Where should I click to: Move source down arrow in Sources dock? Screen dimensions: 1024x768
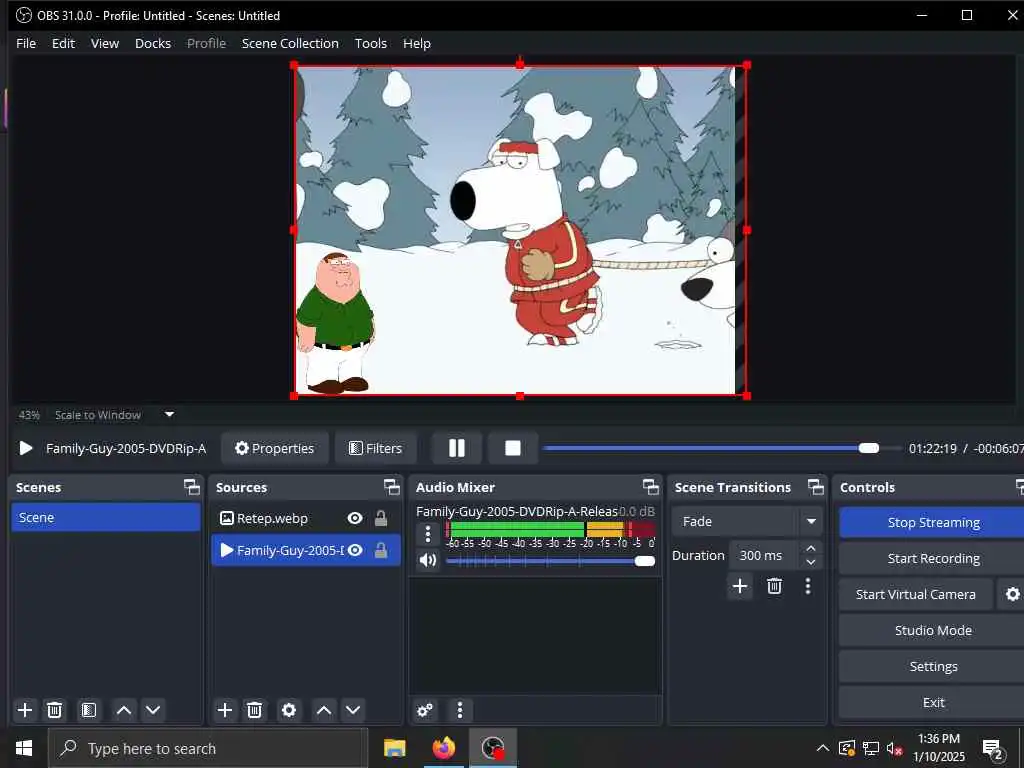pyautogui.click(x=353, y=710)
